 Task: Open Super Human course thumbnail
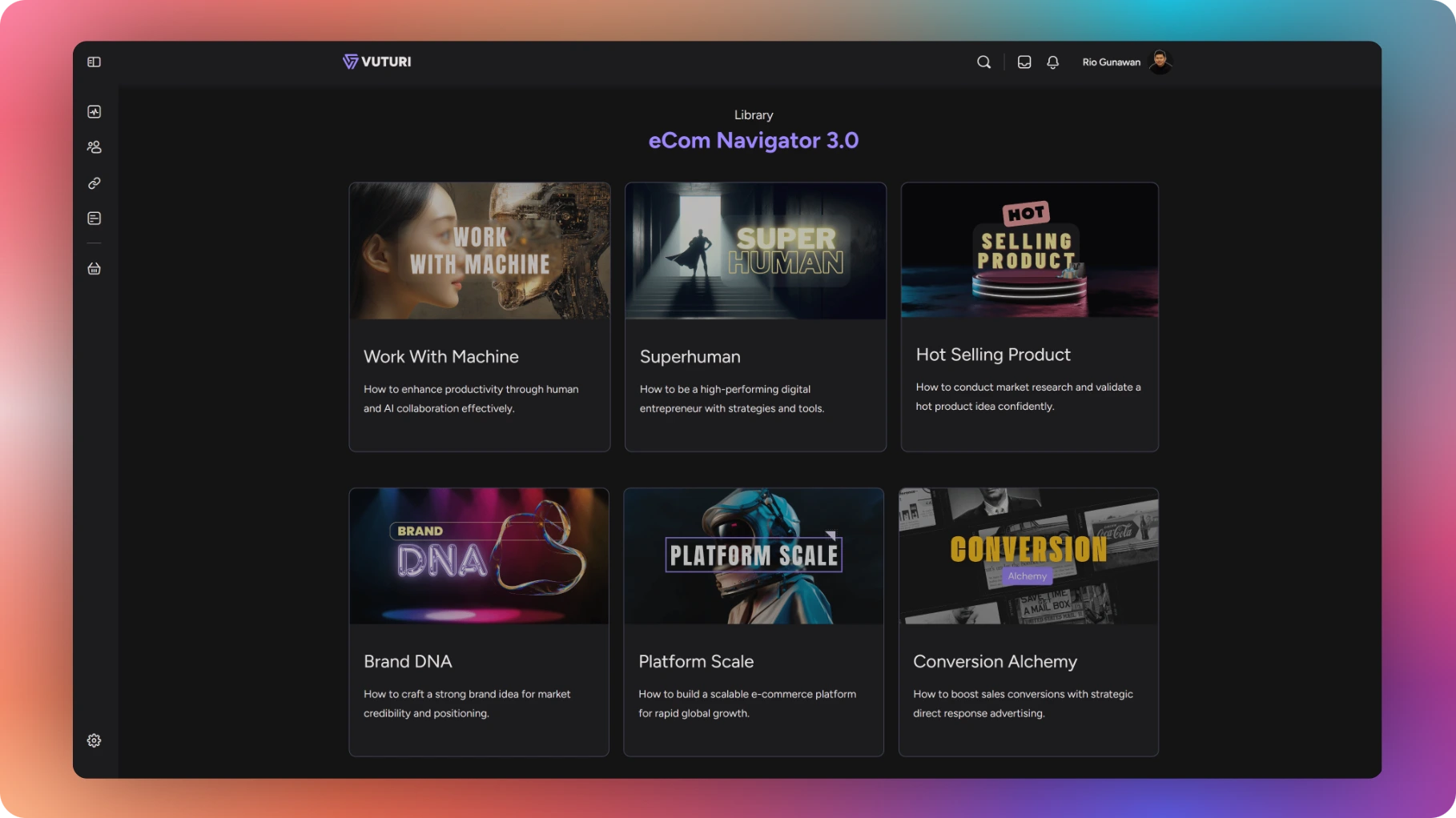(755, 251)
